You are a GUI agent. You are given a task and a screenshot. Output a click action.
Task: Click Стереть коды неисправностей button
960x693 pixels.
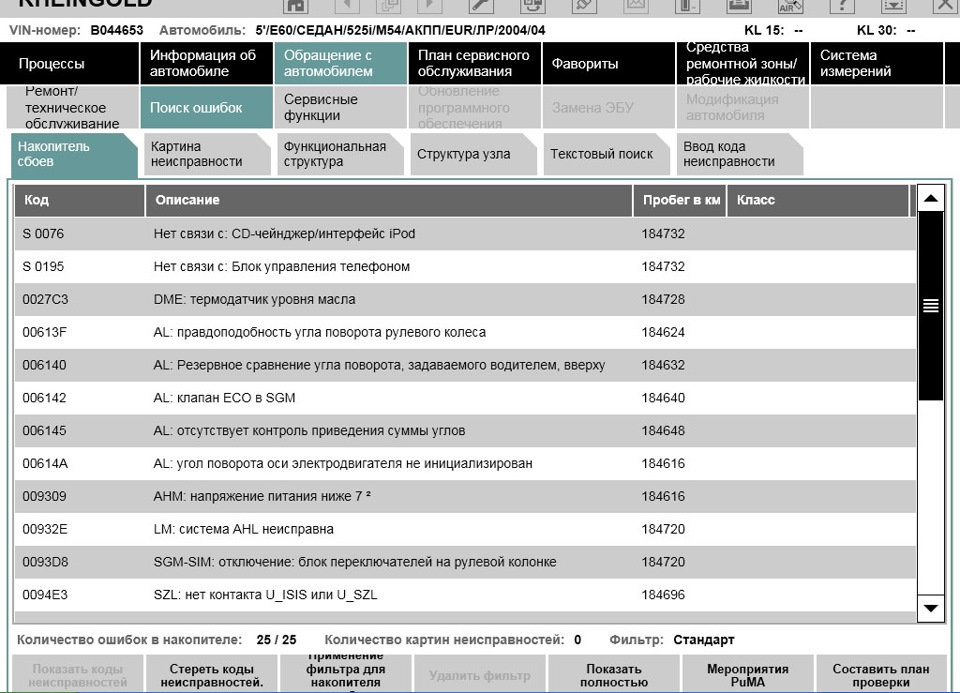tap(212, 675)
